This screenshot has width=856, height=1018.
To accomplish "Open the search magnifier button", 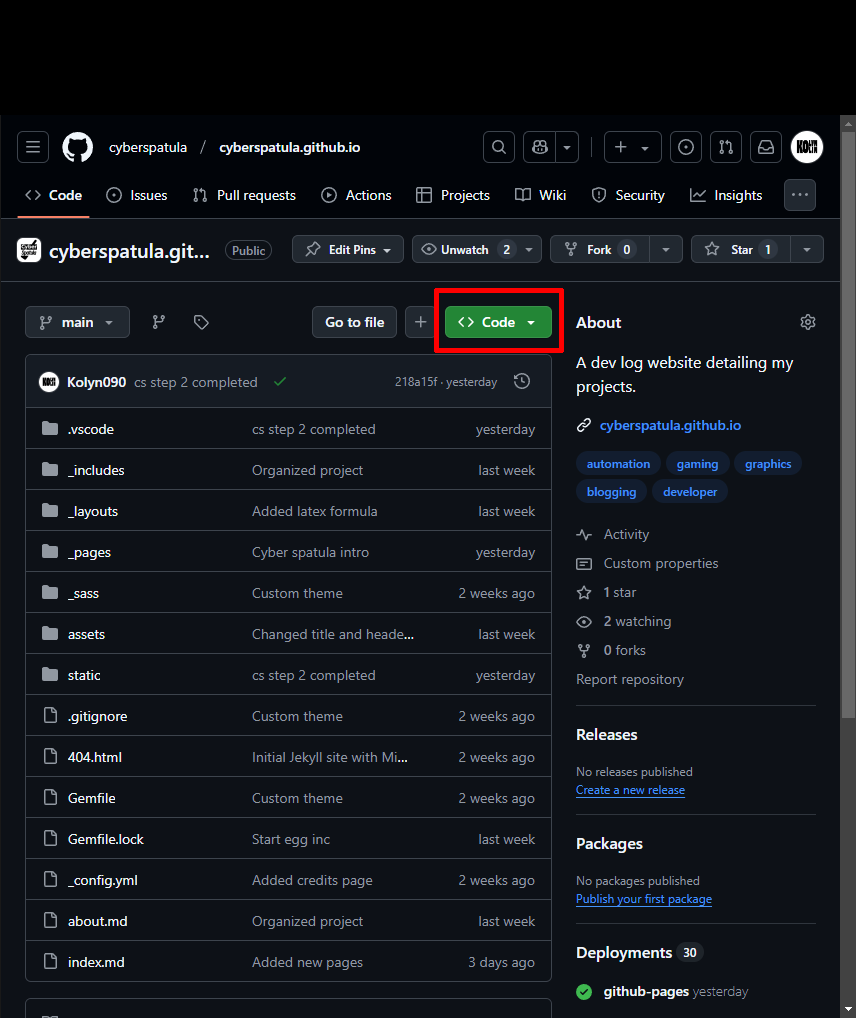I will coord(499,147).
